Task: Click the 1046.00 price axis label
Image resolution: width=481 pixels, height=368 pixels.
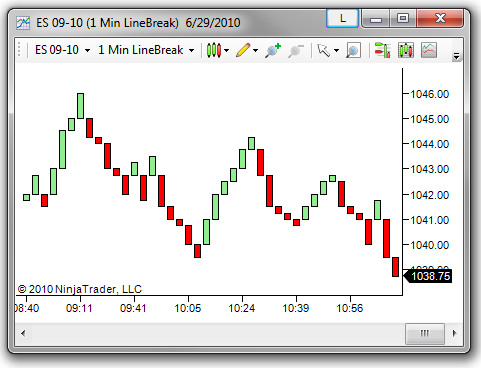Action: click(x=430, y=94)
